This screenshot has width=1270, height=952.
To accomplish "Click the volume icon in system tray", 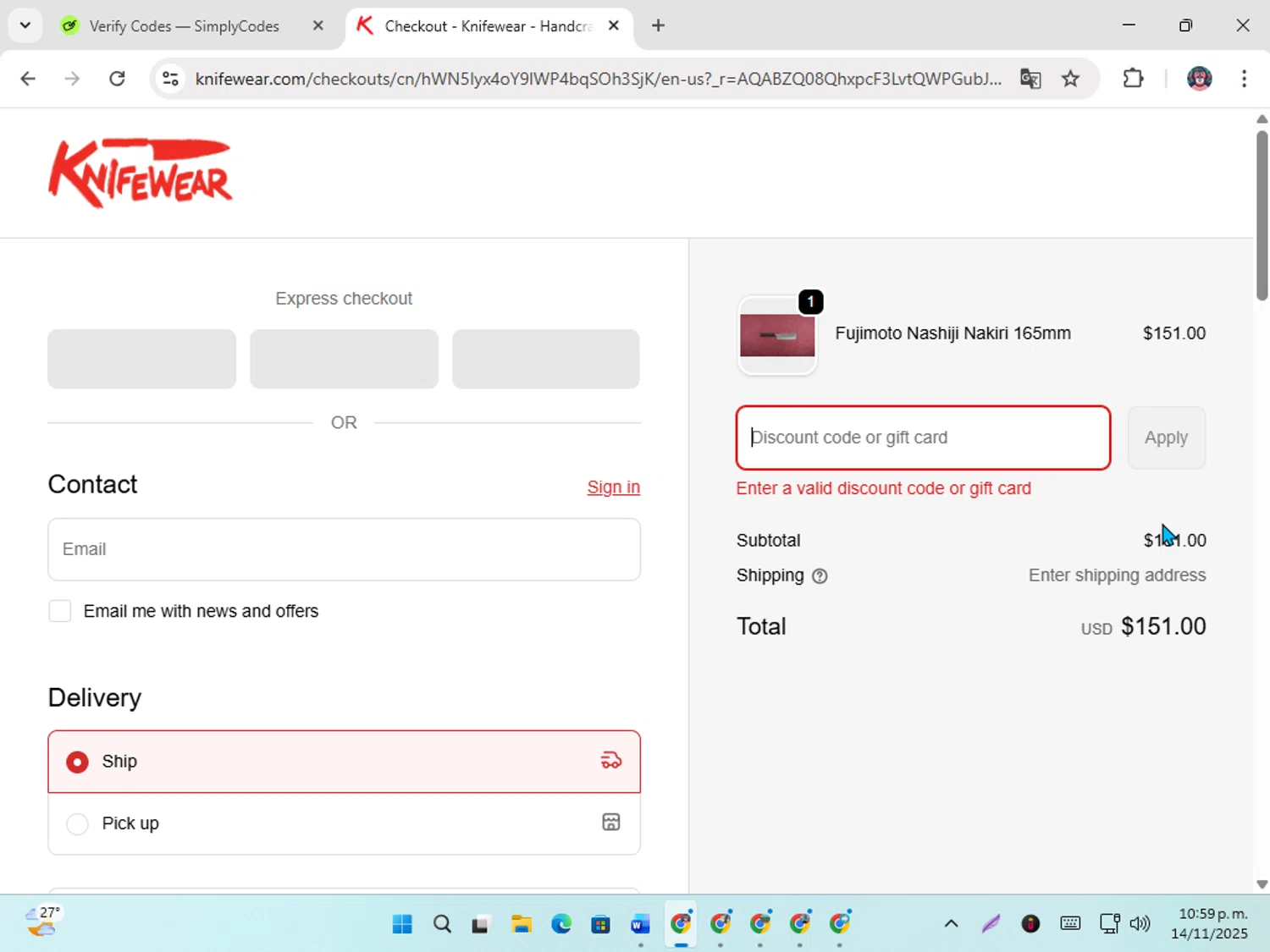I will 1140,923.
